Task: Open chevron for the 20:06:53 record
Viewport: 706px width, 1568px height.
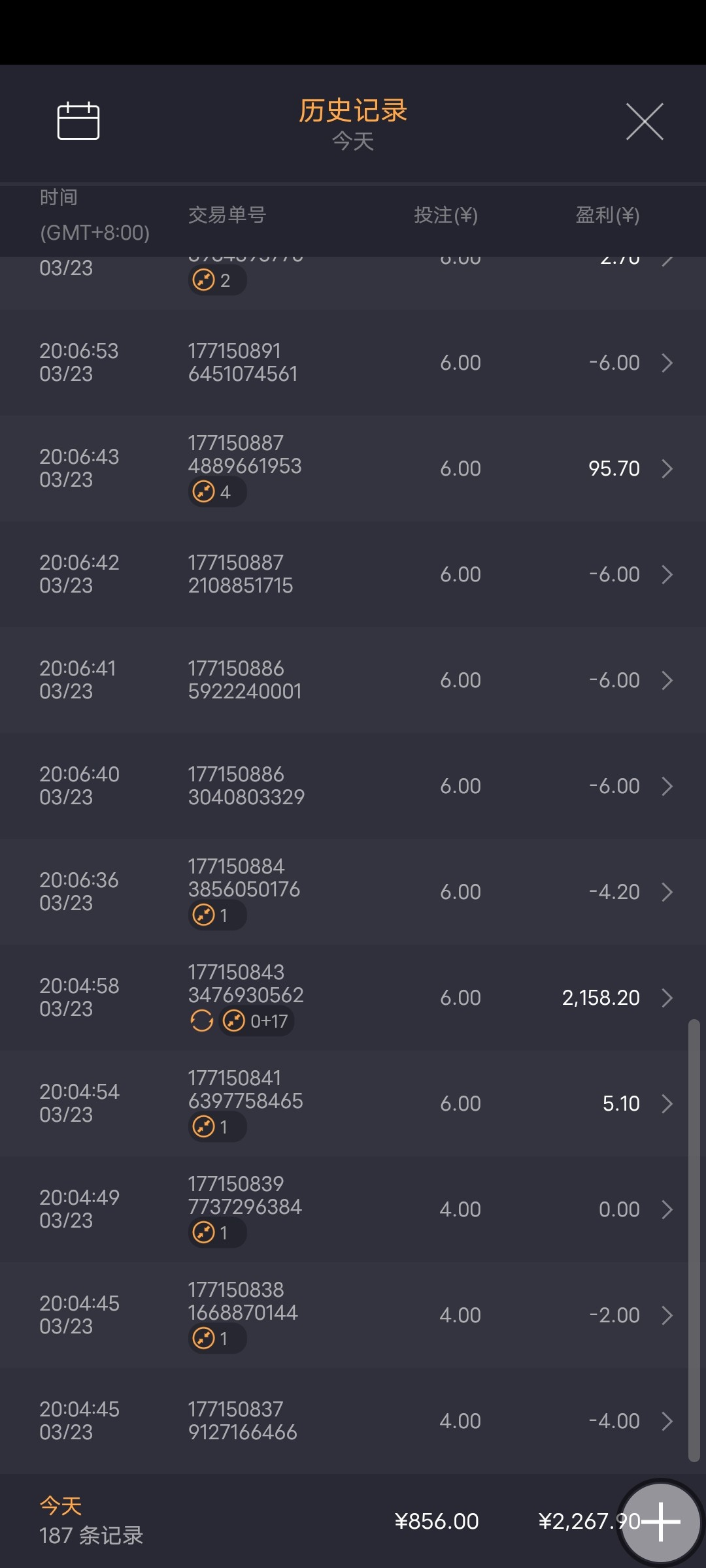Action: click(667, 363)
